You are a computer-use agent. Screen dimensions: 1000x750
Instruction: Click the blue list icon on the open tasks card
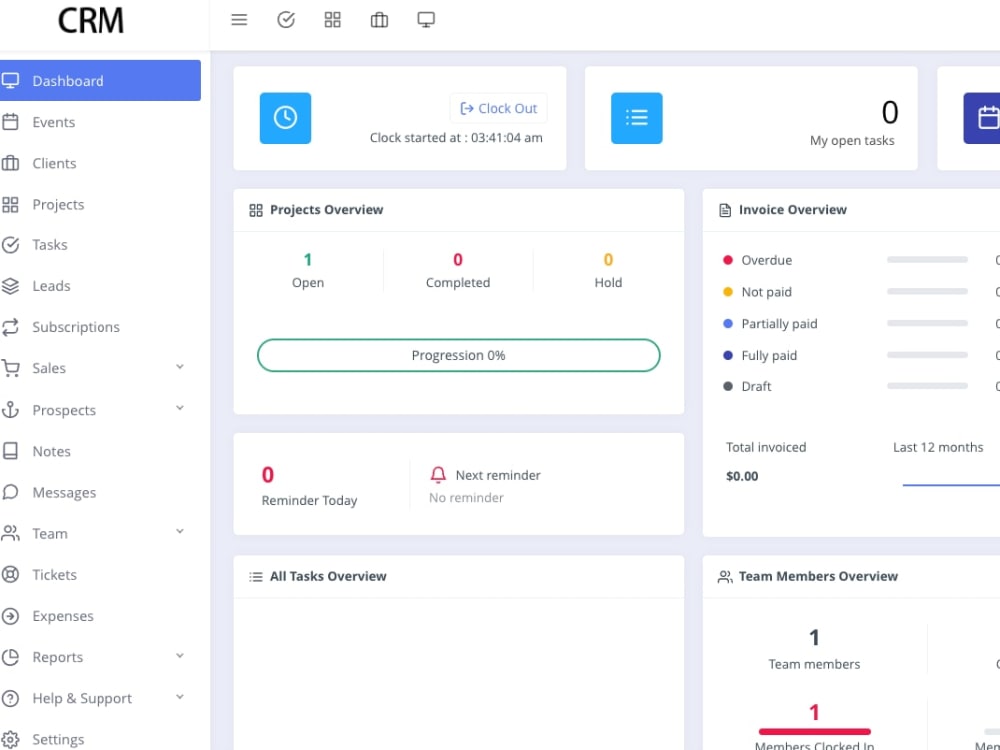click(637, 118)
